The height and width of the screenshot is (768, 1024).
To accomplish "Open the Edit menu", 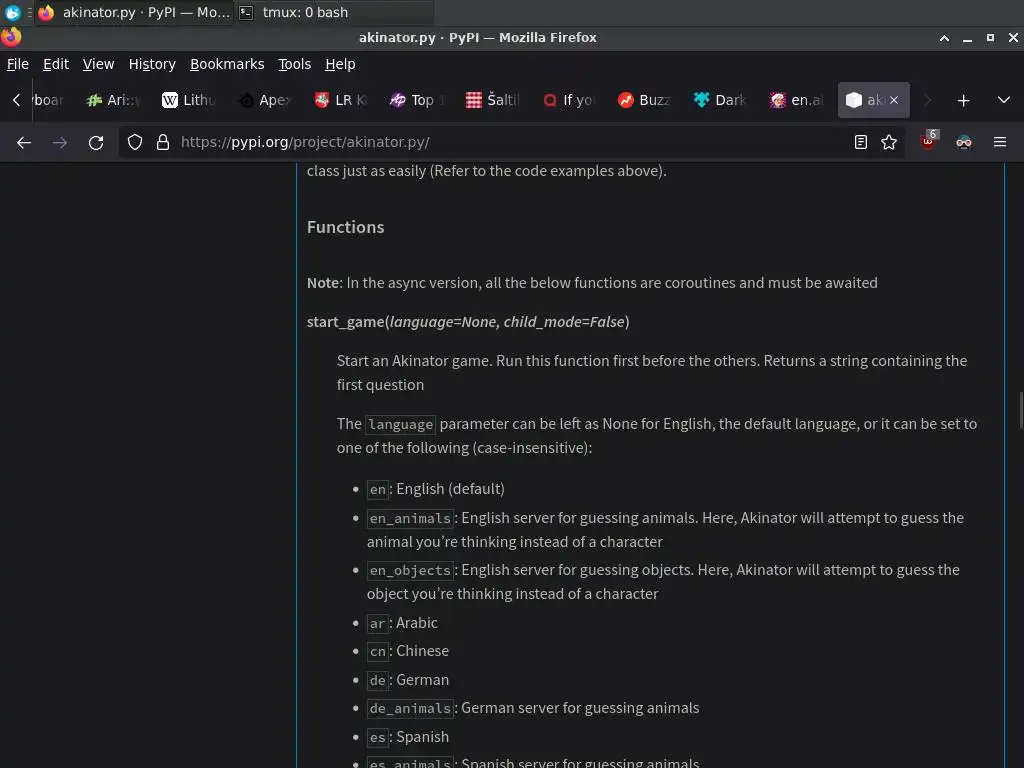I will tap(56, 64).
